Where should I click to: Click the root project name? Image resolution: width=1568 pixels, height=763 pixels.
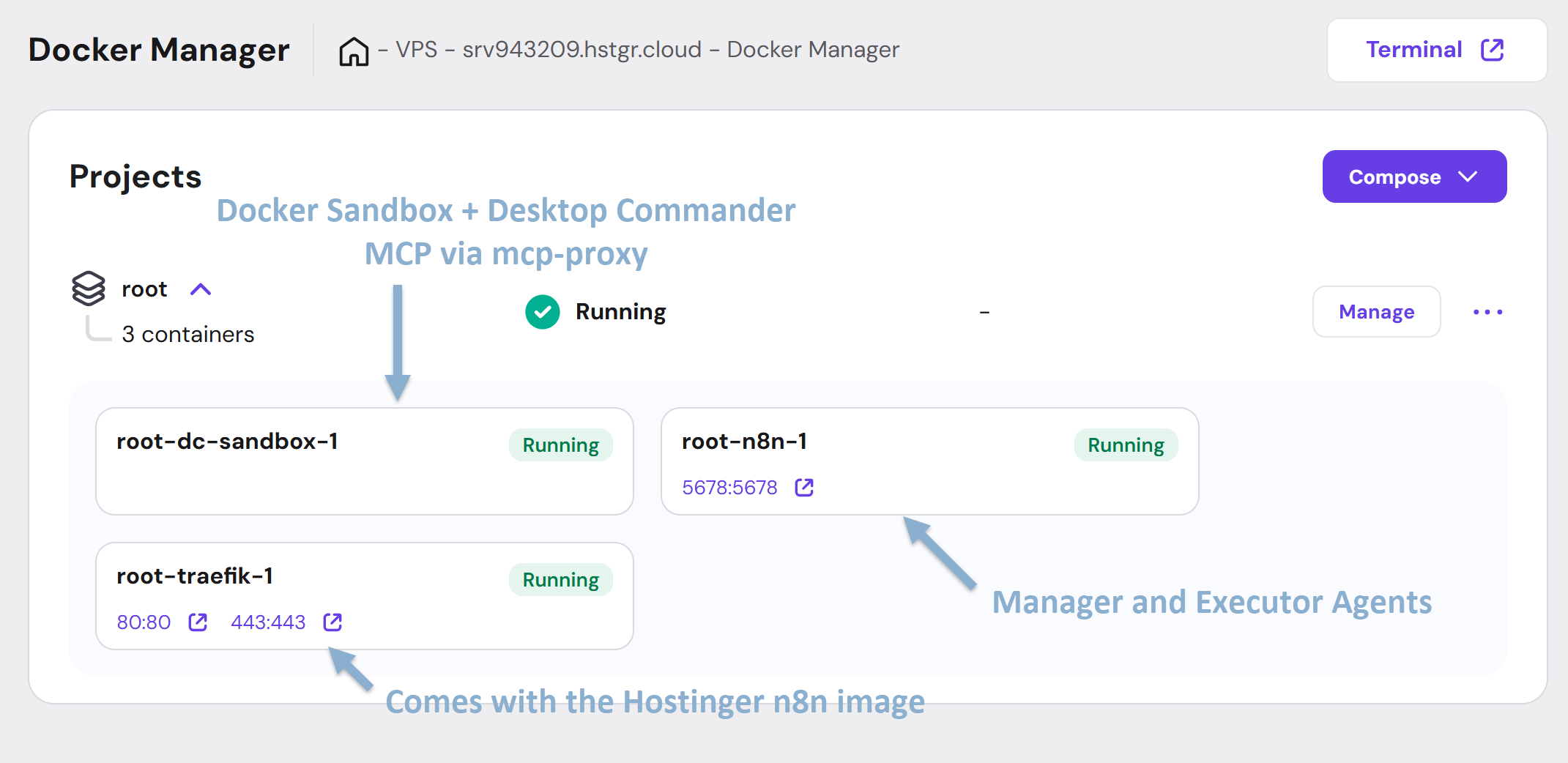coord(144,289)
